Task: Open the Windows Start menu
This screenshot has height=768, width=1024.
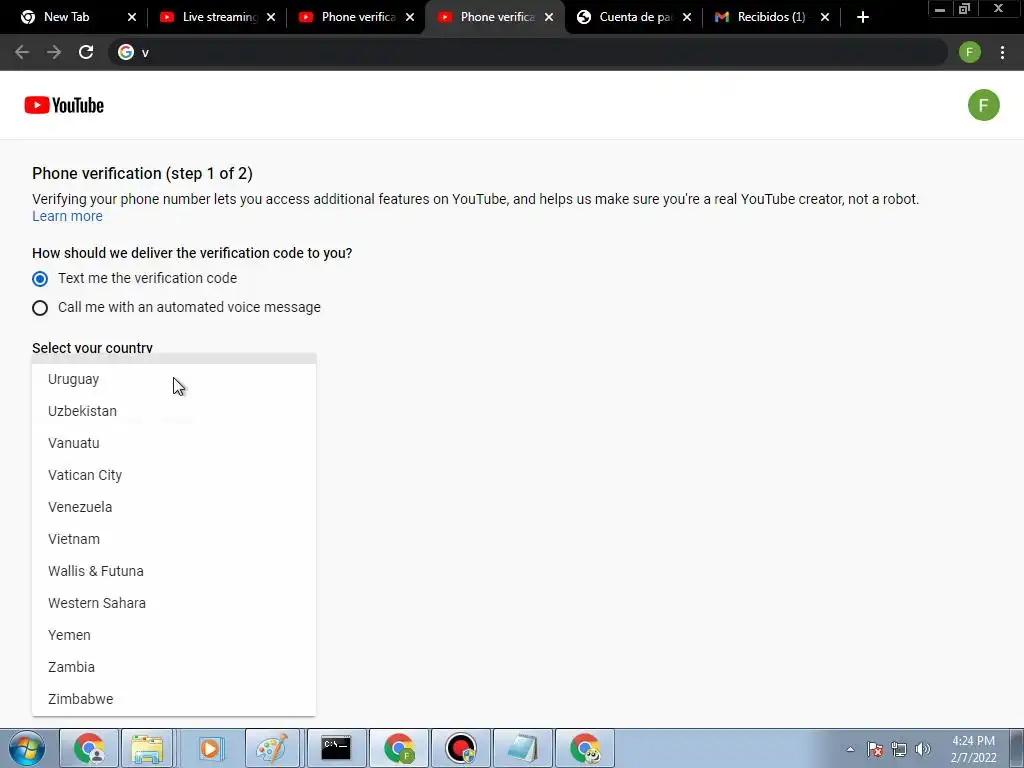Action: click(27, 748)
